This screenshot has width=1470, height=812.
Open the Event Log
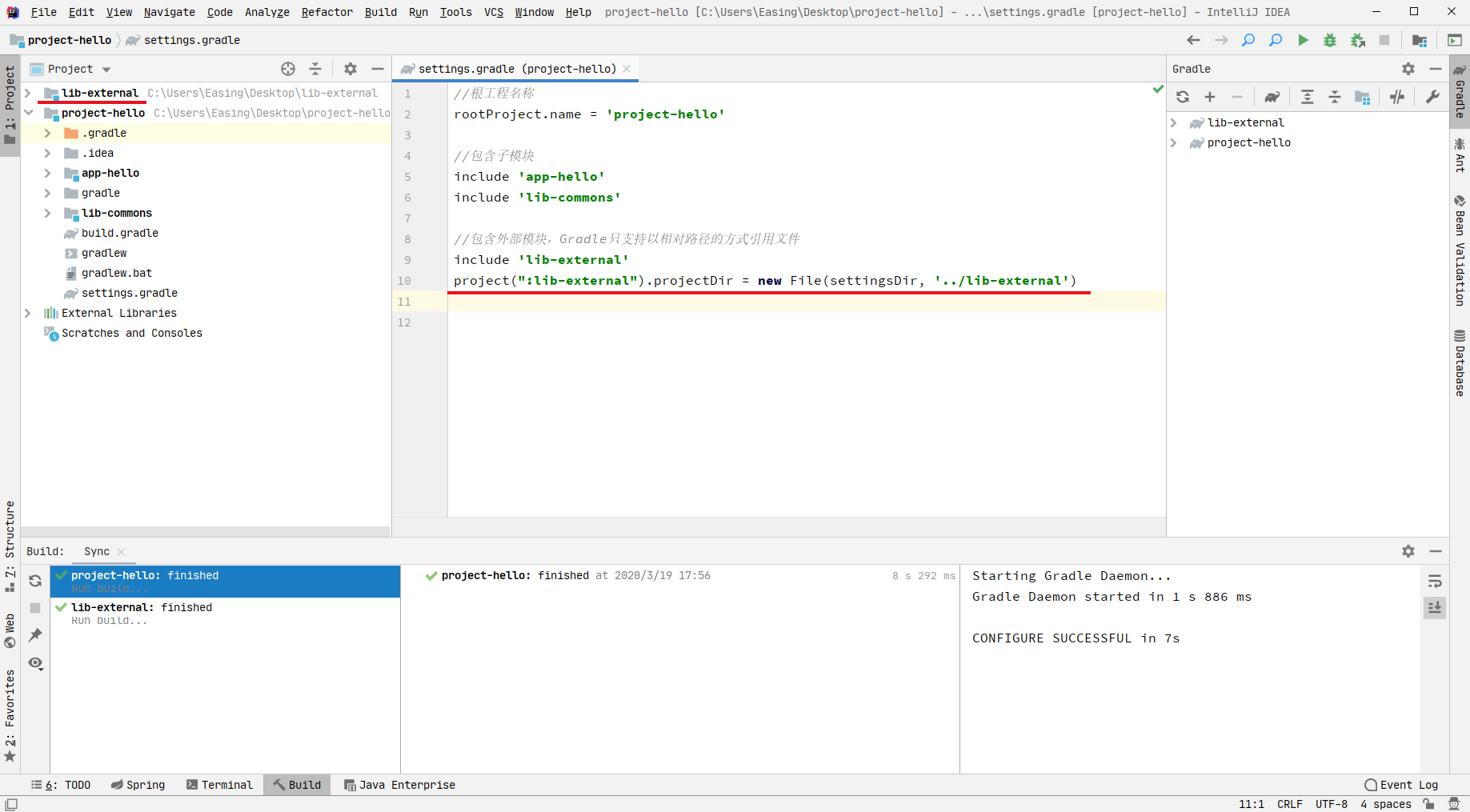pos(1401,785)
